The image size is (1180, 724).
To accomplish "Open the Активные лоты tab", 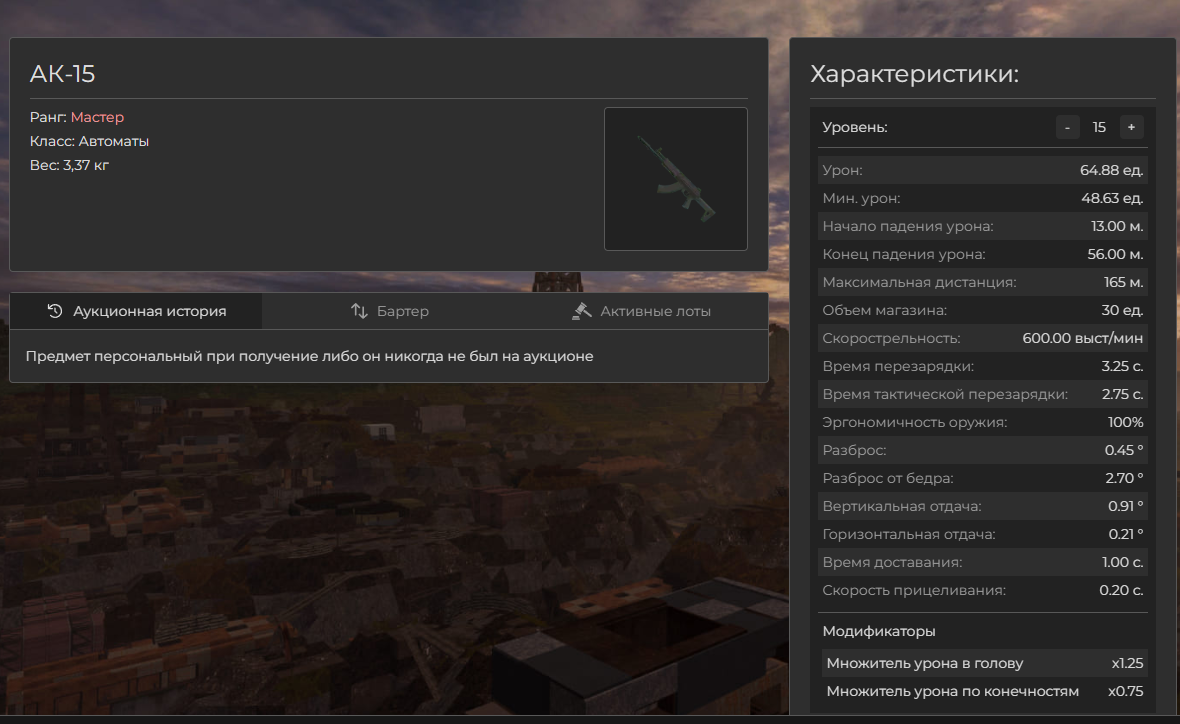I will pos(642,311).
